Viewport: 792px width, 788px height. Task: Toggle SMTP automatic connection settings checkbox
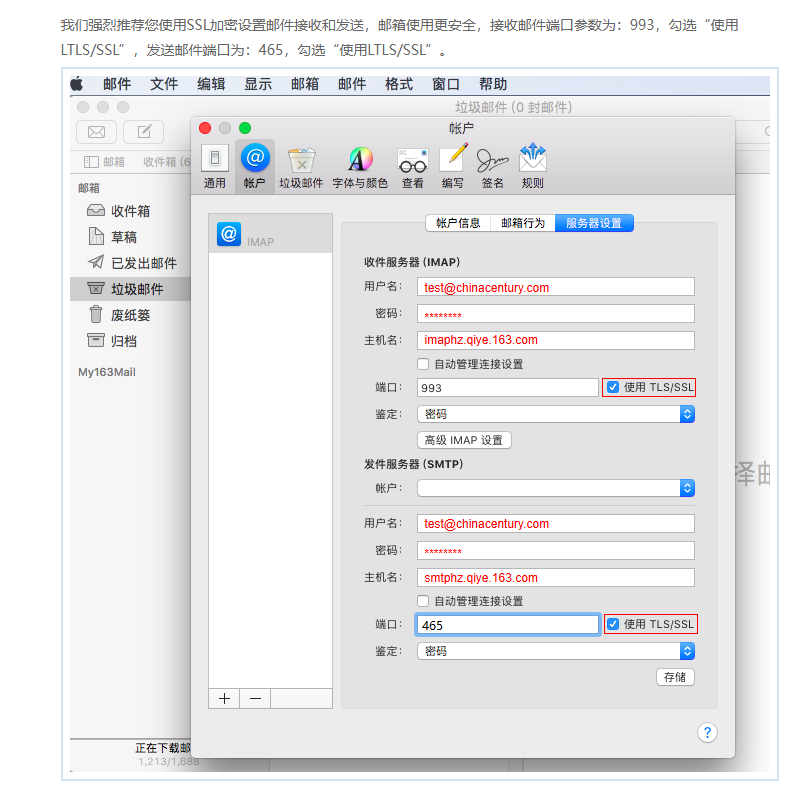click(x=423, y=601)
